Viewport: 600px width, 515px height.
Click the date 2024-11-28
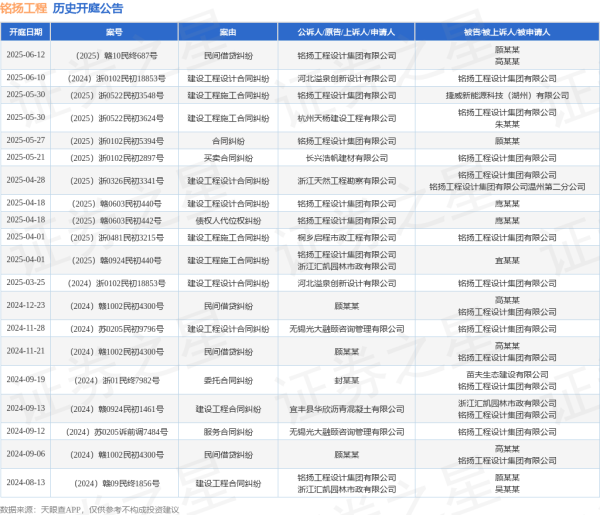tap(26, 328)
